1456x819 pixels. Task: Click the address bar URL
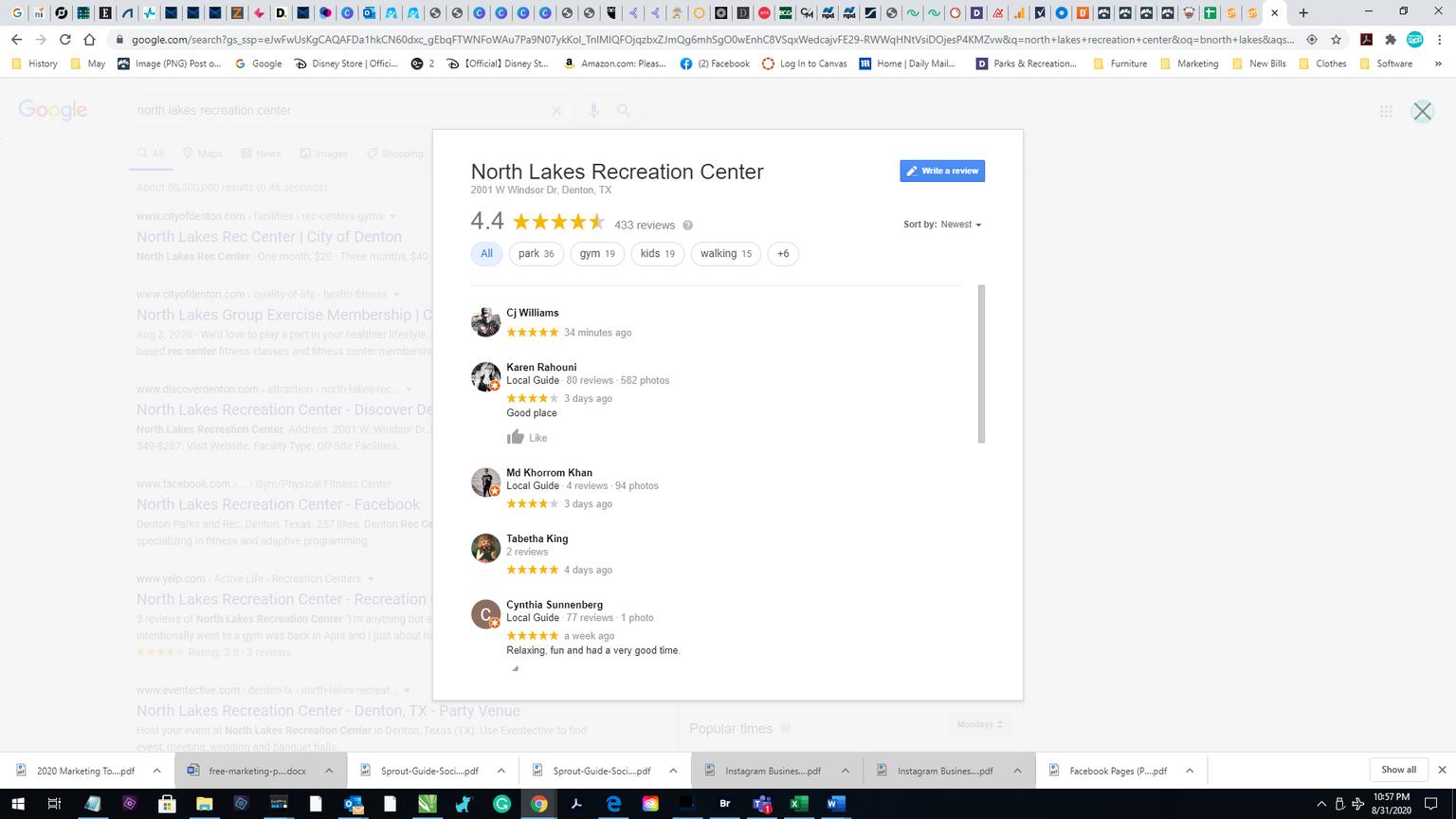tap(713, 40)
